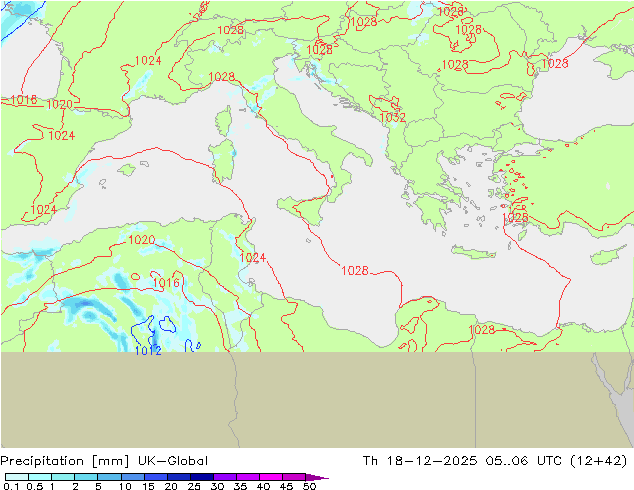Image resolution: width=634 pixels, height=490 pixels.
Task: Click legend value label '50'
Action: [x=310, y=486]
